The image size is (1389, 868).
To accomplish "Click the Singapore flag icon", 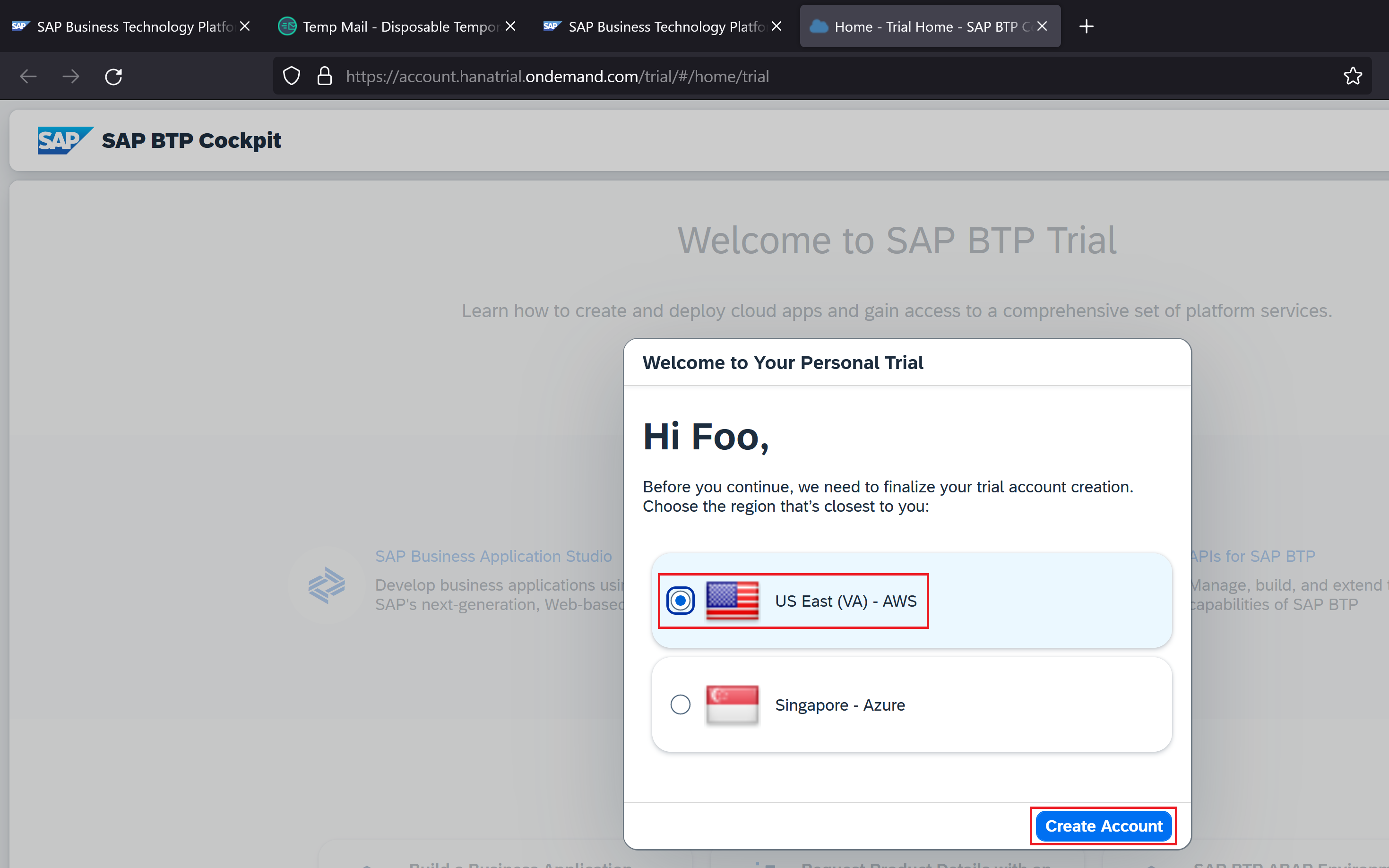I will tap(732, 705).
